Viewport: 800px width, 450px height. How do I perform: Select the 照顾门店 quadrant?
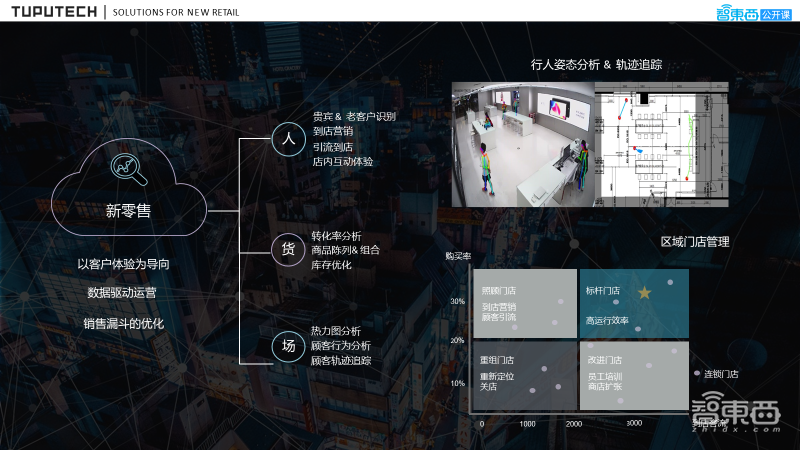pyautogui.click(x=523, y=303)
